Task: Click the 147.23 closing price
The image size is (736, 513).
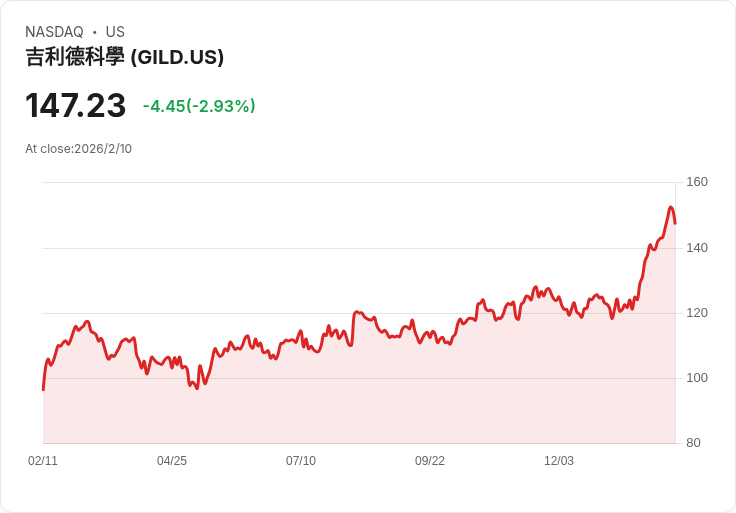Action: 76,105
